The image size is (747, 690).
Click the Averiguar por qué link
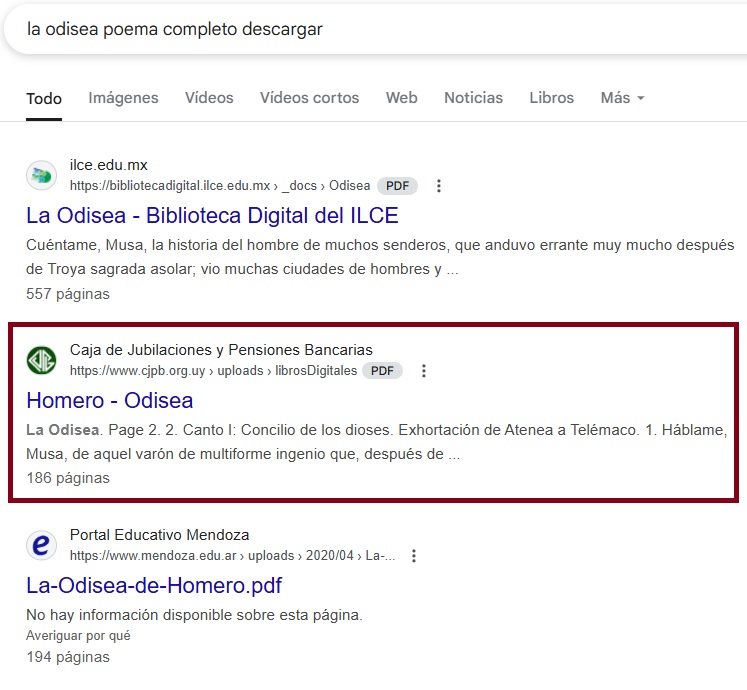pos(78,636)
